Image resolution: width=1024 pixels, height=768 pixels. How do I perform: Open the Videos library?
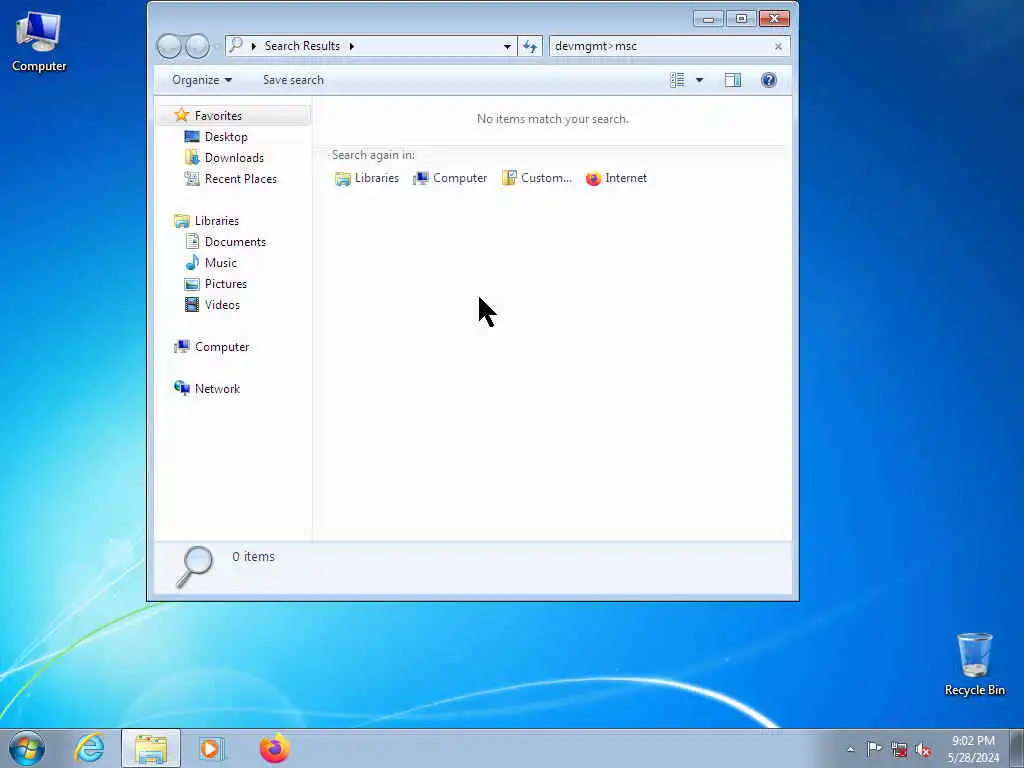pyautogui.click(x=222, y=304)
